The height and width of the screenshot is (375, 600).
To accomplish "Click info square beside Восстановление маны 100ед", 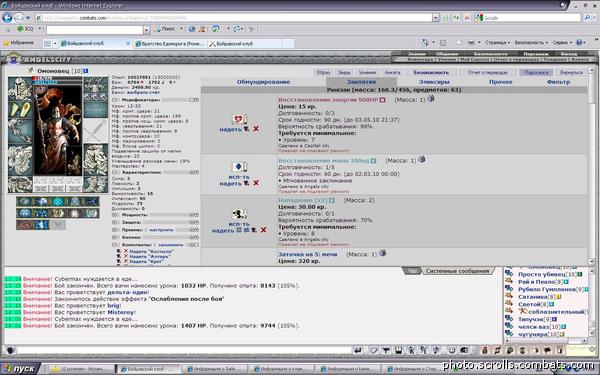I will point(373,161).
